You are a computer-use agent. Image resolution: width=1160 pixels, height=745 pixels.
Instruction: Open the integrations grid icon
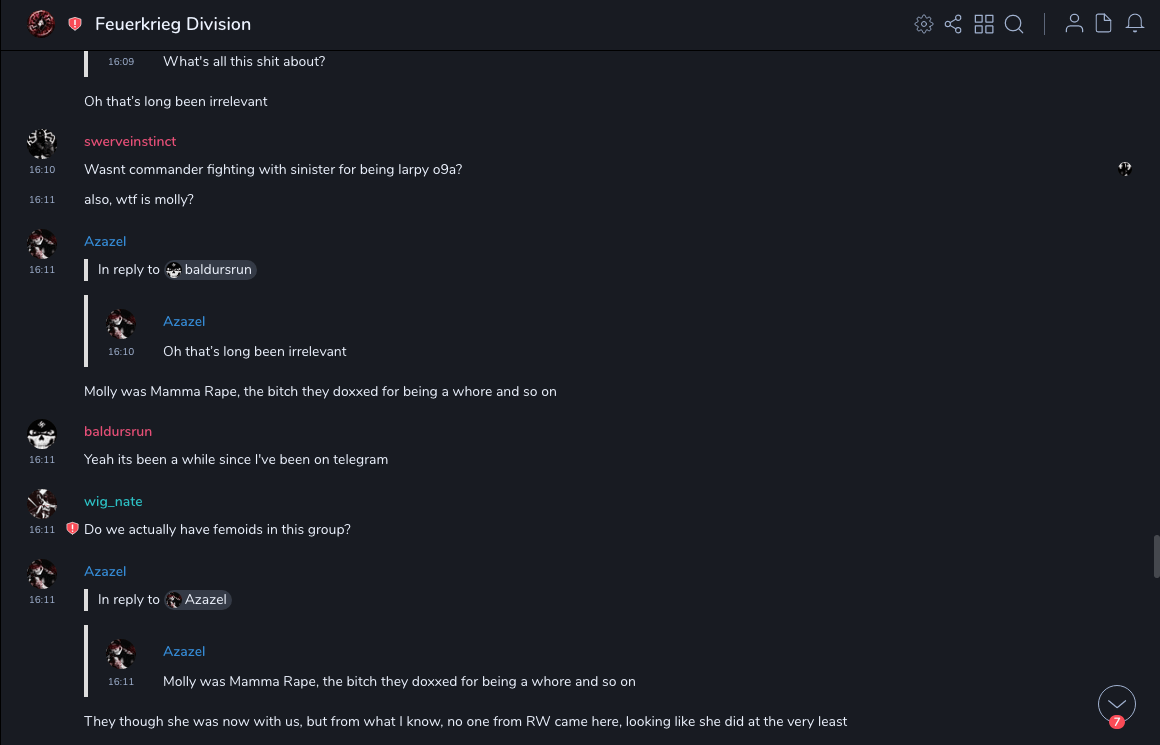pyautogui.click(x=984, y=24)
